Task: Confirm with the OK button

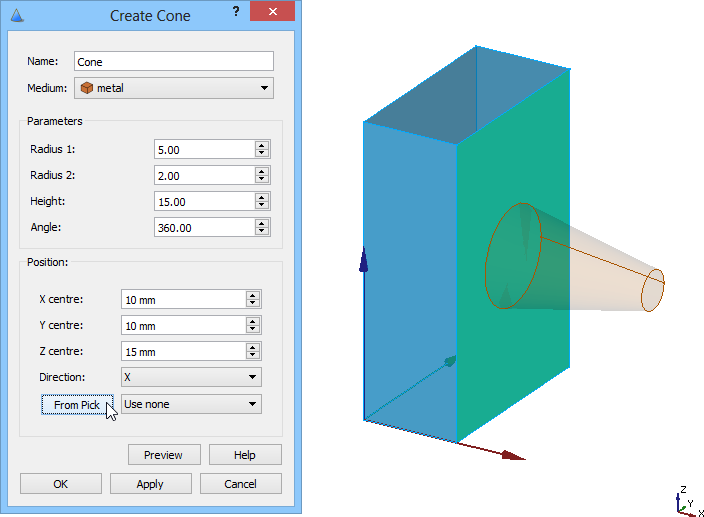Action: [x=61, y=484]
